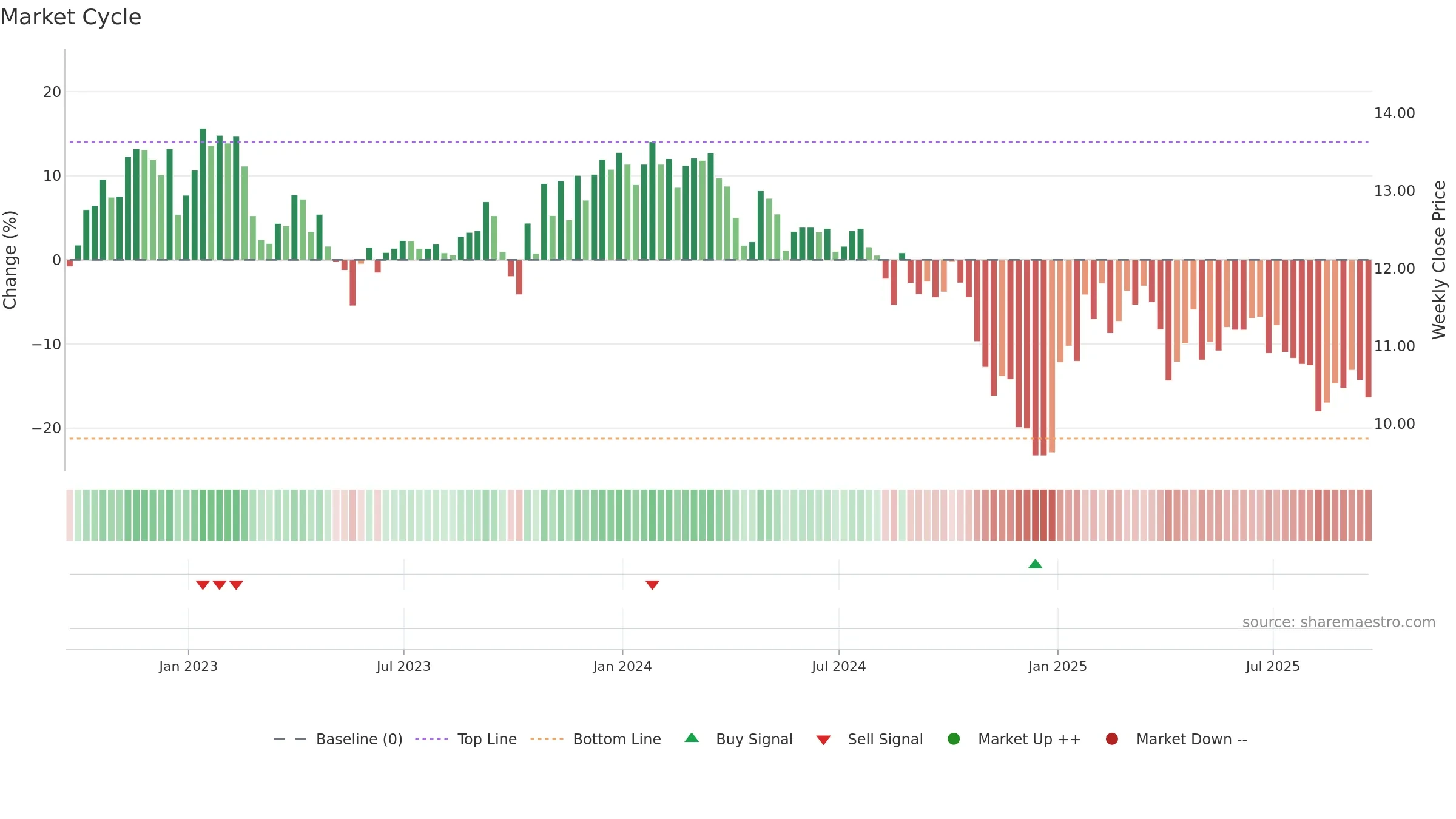Click the Jan 2025 axis label

1057,666
